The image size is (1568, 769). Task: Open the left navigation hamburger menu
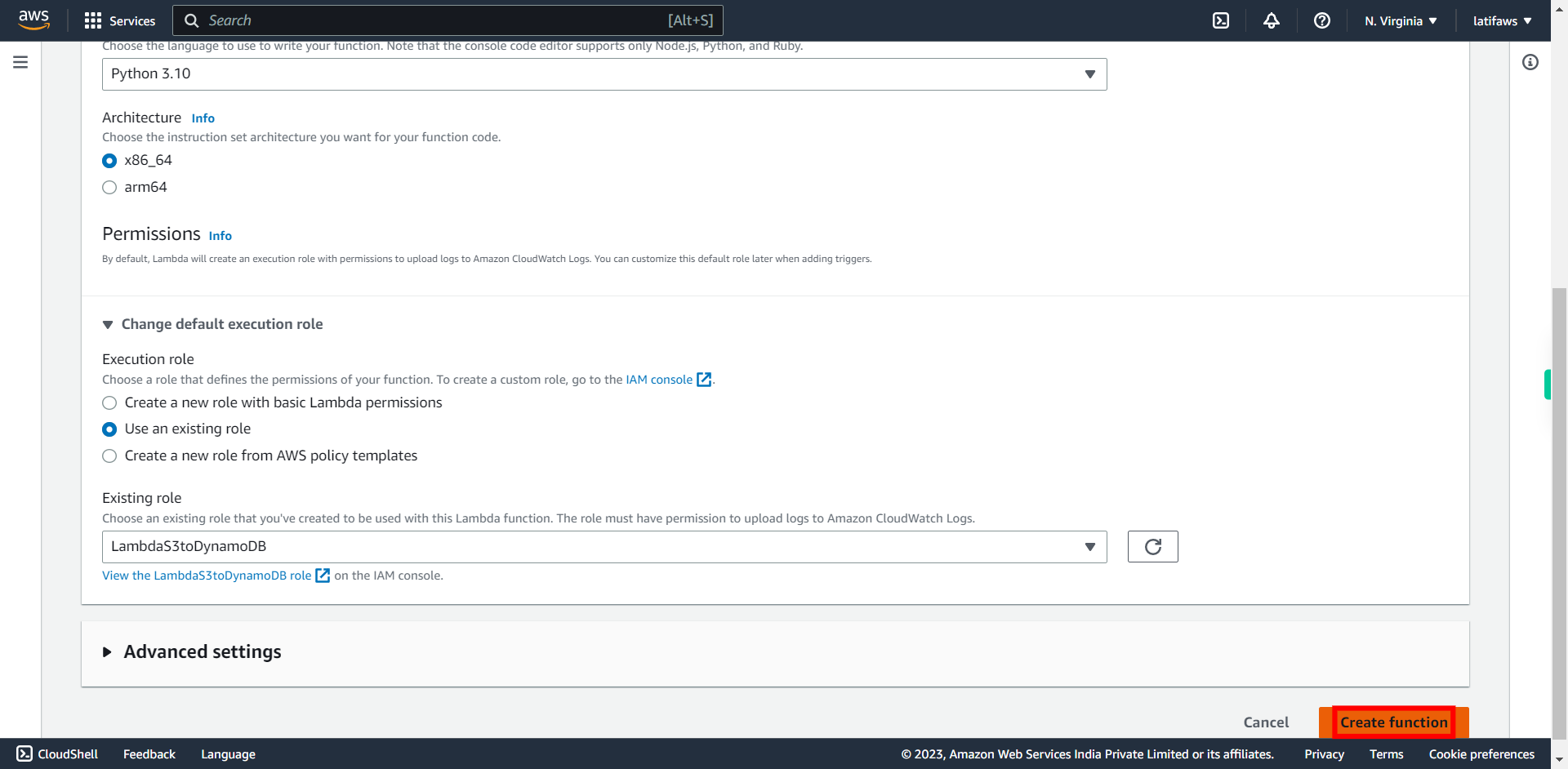[x=20, y=62]
